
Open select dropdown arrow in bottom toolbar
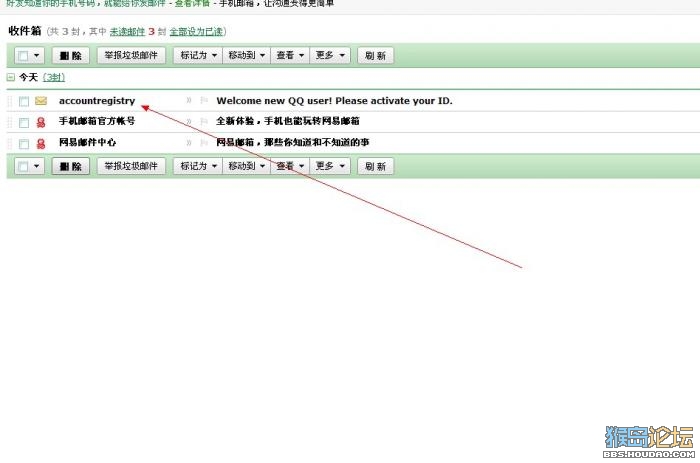pos(37,166)
